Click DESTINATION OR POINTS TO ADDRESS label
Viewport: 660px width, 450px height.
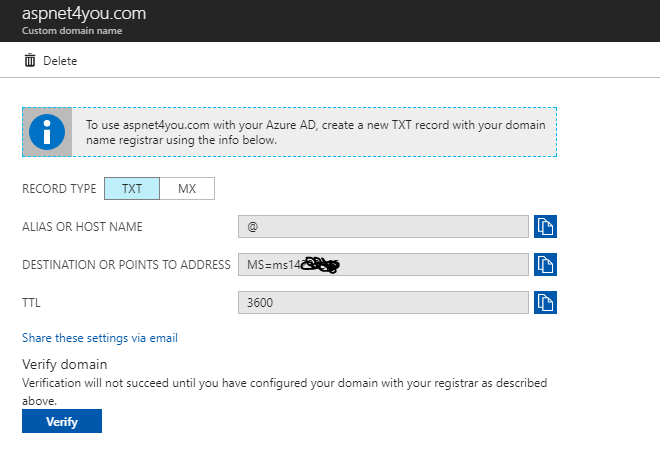pos(126,265)
